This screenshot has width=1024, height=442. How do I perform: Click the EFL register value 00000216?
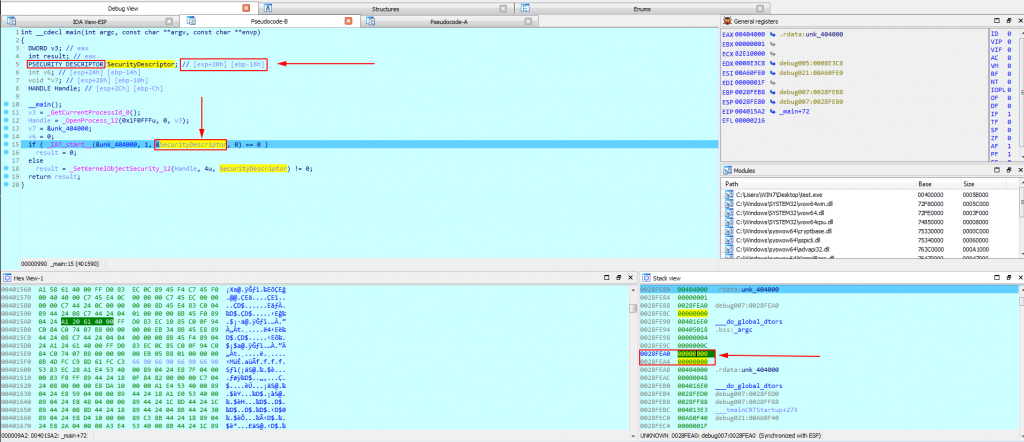tap(752, 121)
